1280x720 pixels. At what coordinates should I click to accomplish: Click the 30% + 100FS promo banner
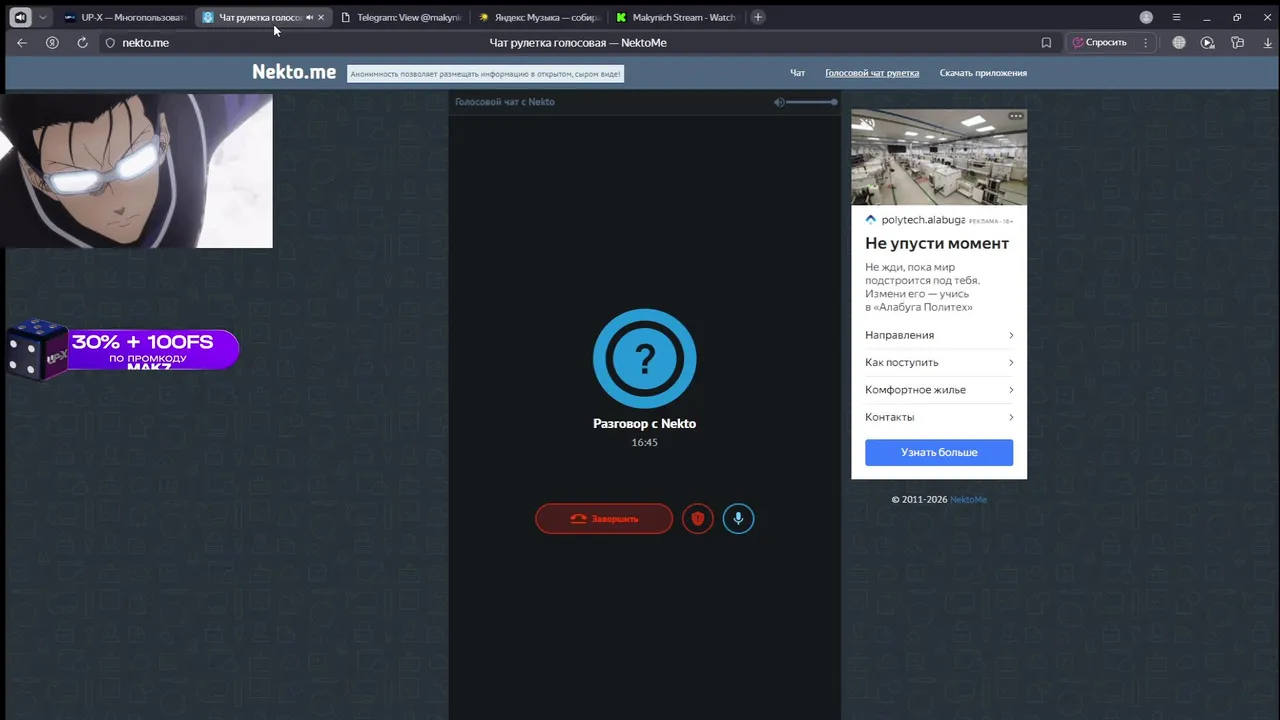tap(123, 349)
